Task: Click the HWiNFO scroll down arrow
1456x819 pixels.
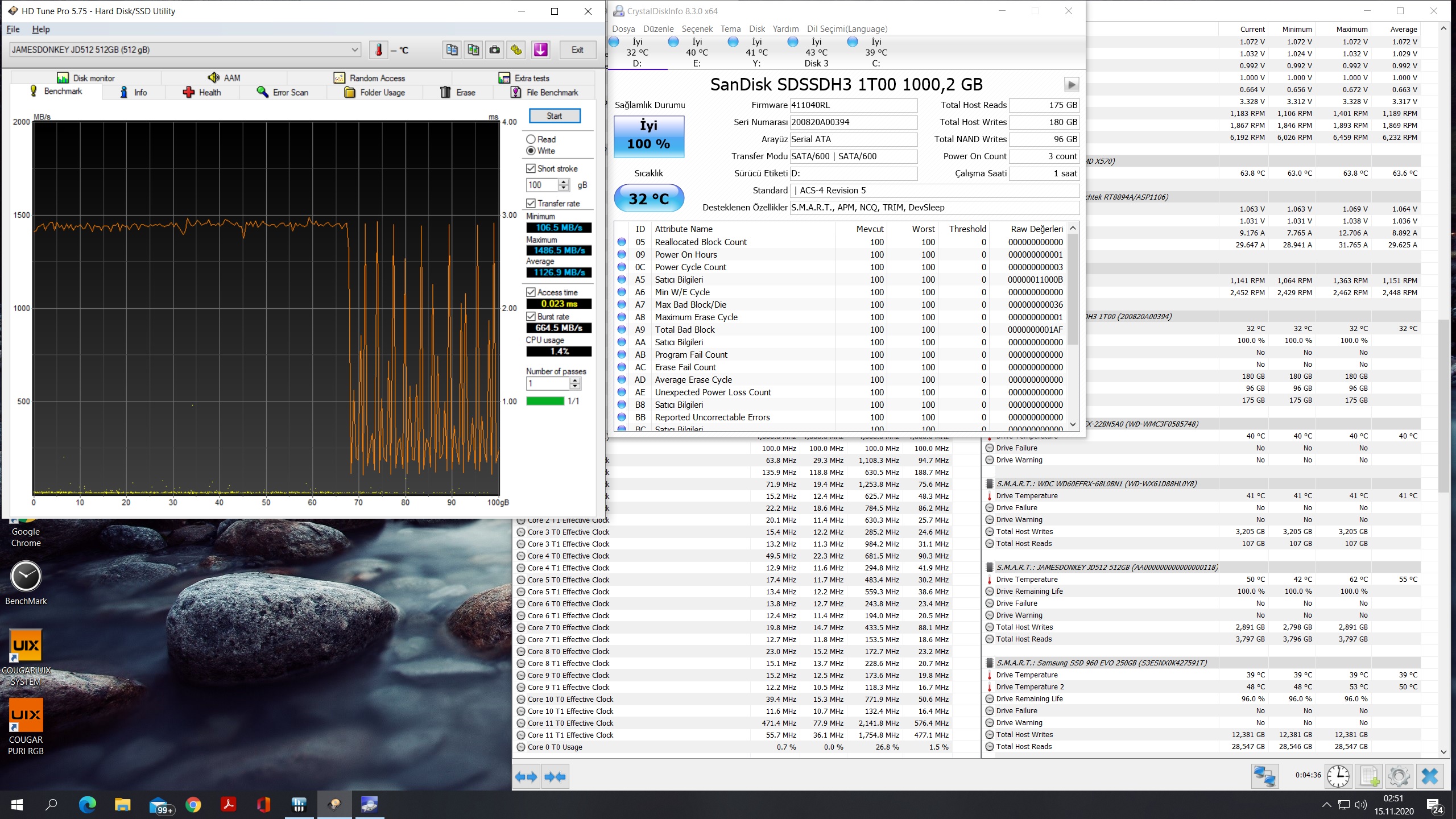Action: coord(1443,752)
